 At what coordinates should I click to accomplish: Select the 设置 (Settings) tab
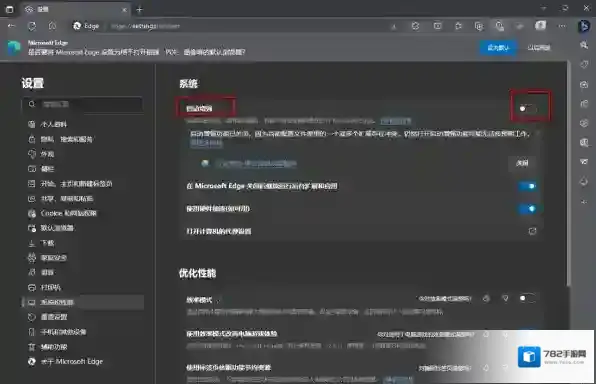pyautogui.click(x=75, y=10)
